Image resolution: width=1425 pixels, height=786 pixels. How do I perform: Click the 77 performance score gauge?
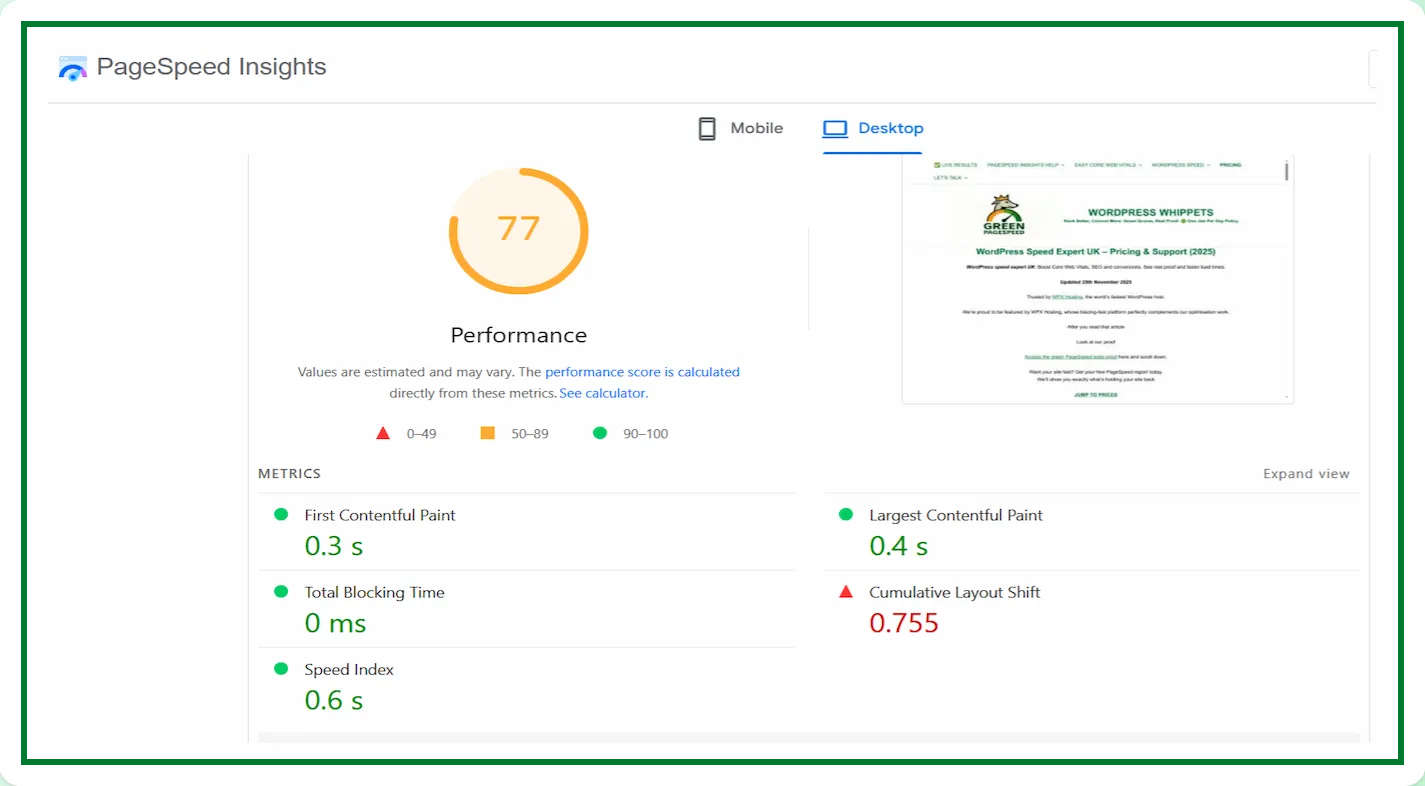[518, 230]
